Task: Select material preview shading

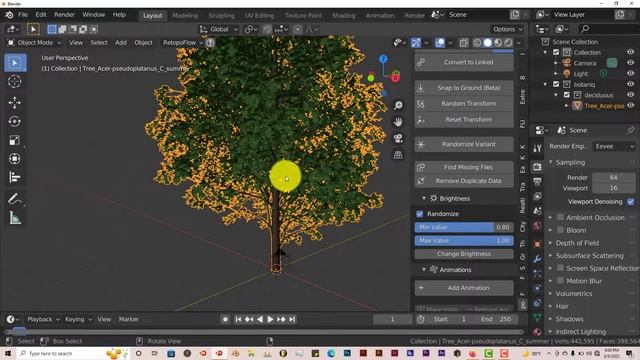Action: pyautogui.click(x=498, y=42)
